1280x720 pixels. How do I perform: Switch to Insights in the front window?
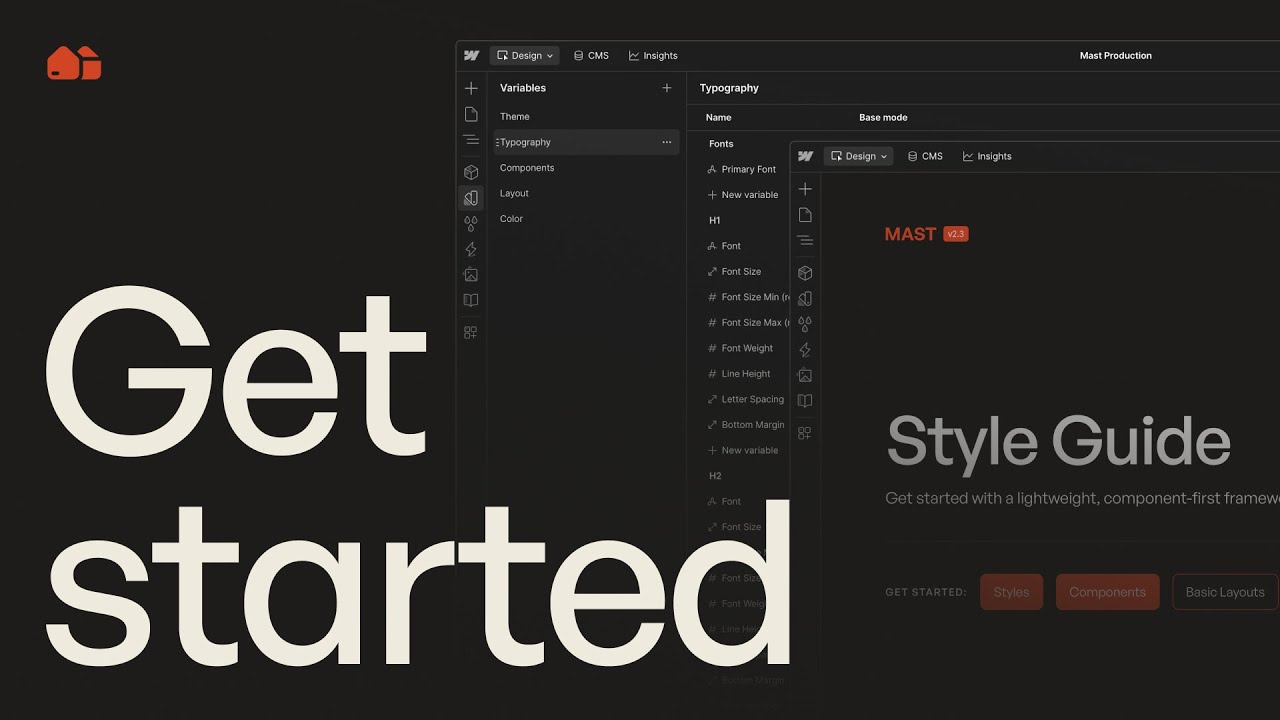[x=987, y=156]
